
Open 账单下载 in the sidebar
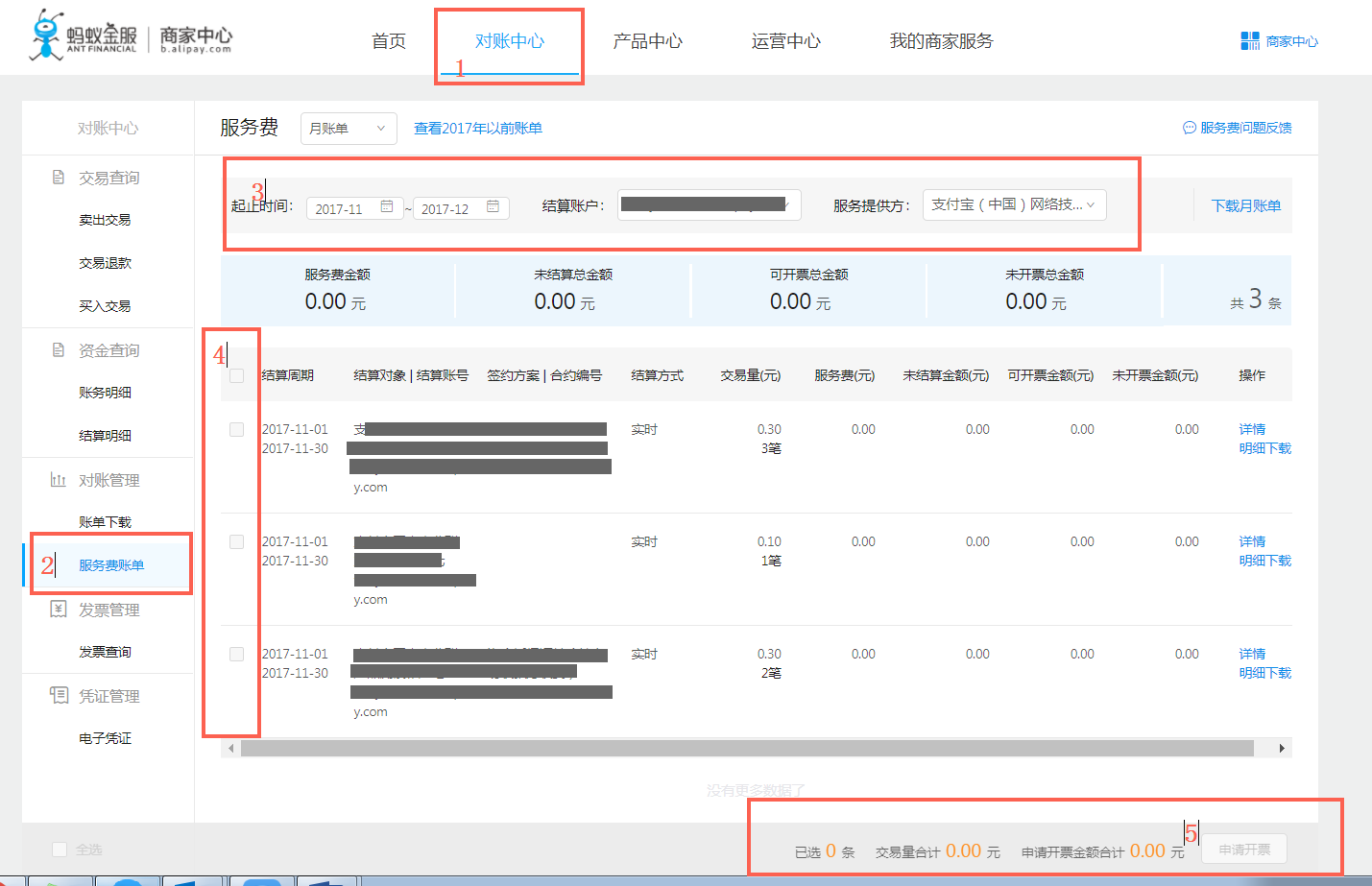105,522
